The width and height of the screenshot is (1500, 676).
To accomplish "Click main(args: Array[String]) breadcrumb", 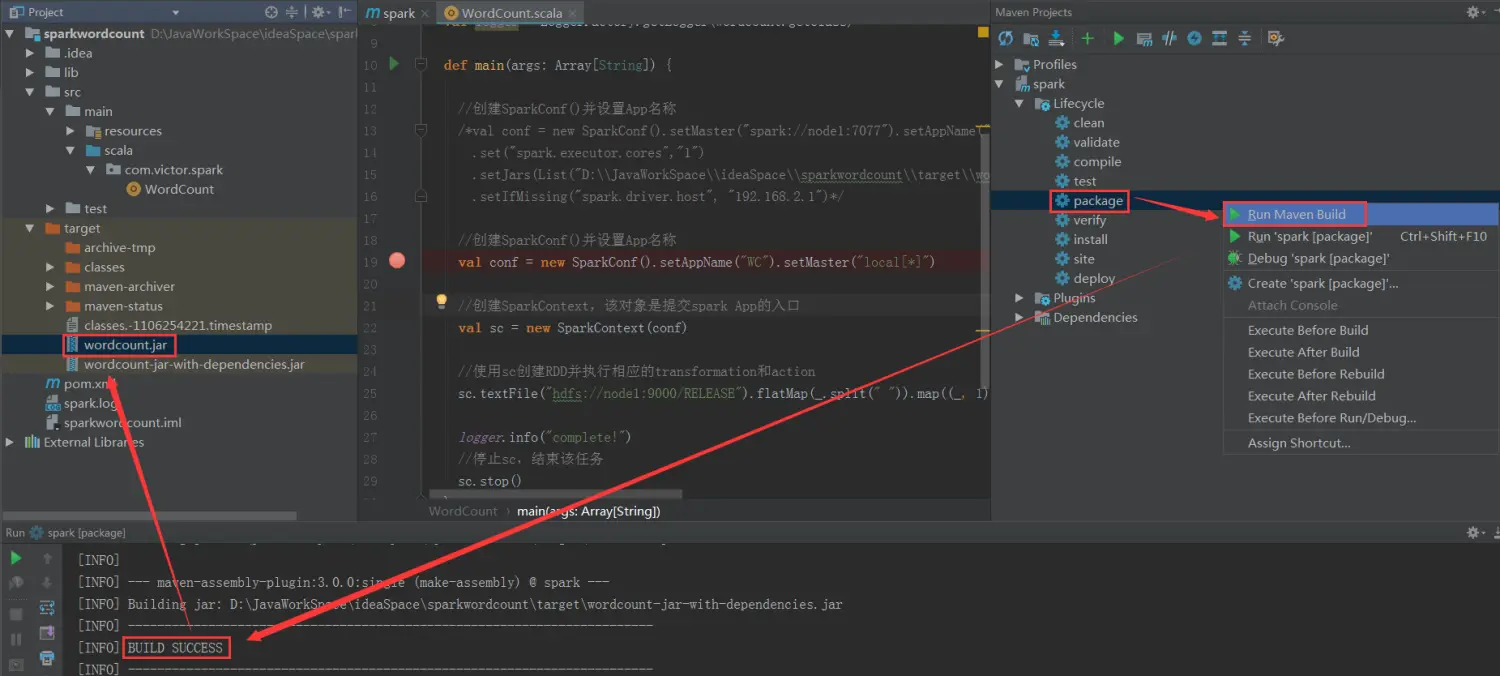I will (588, 511).
